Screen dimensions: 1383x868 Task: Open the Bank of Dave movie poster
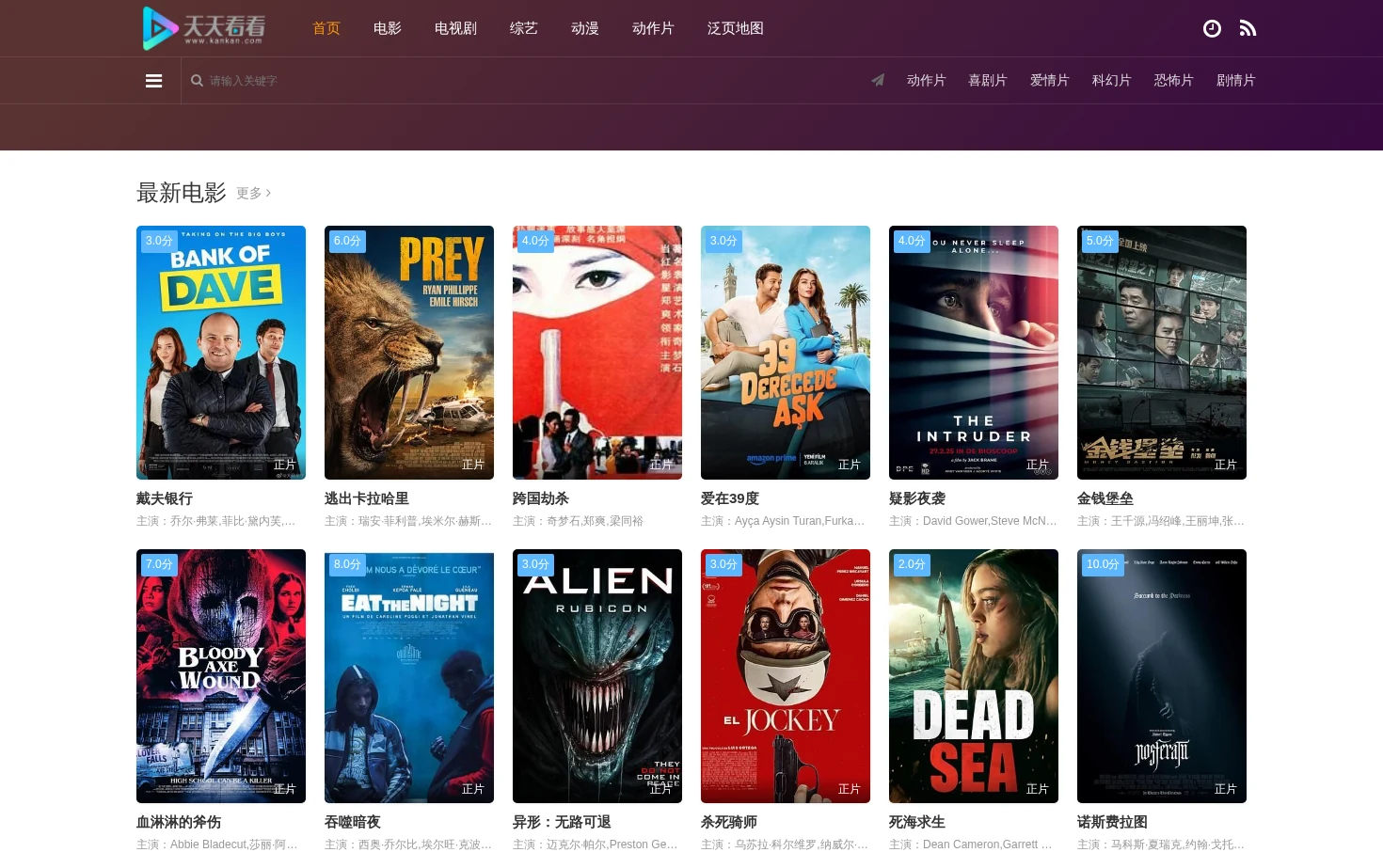click(x=221, y=353)
